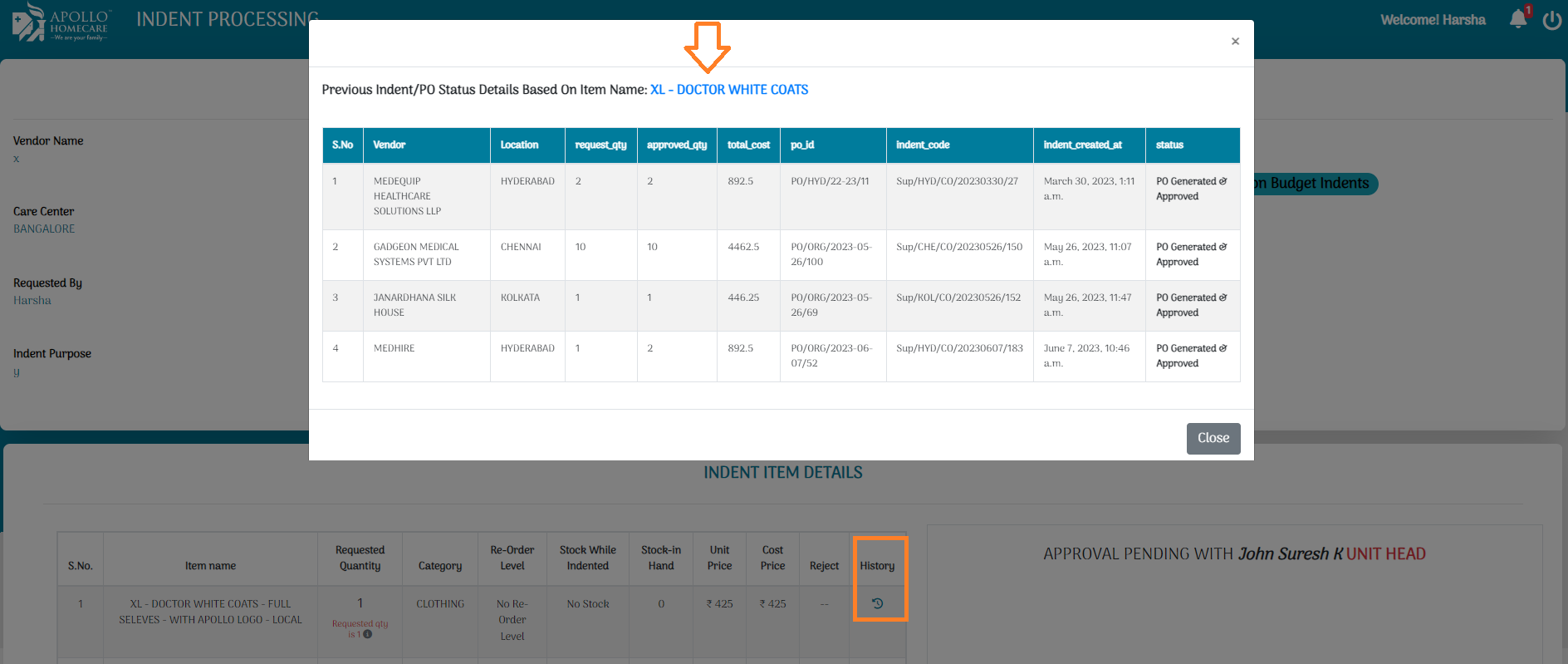Dismiss the dialog with the X icon
1568x664 pixels.
[x=1235, y=42]
